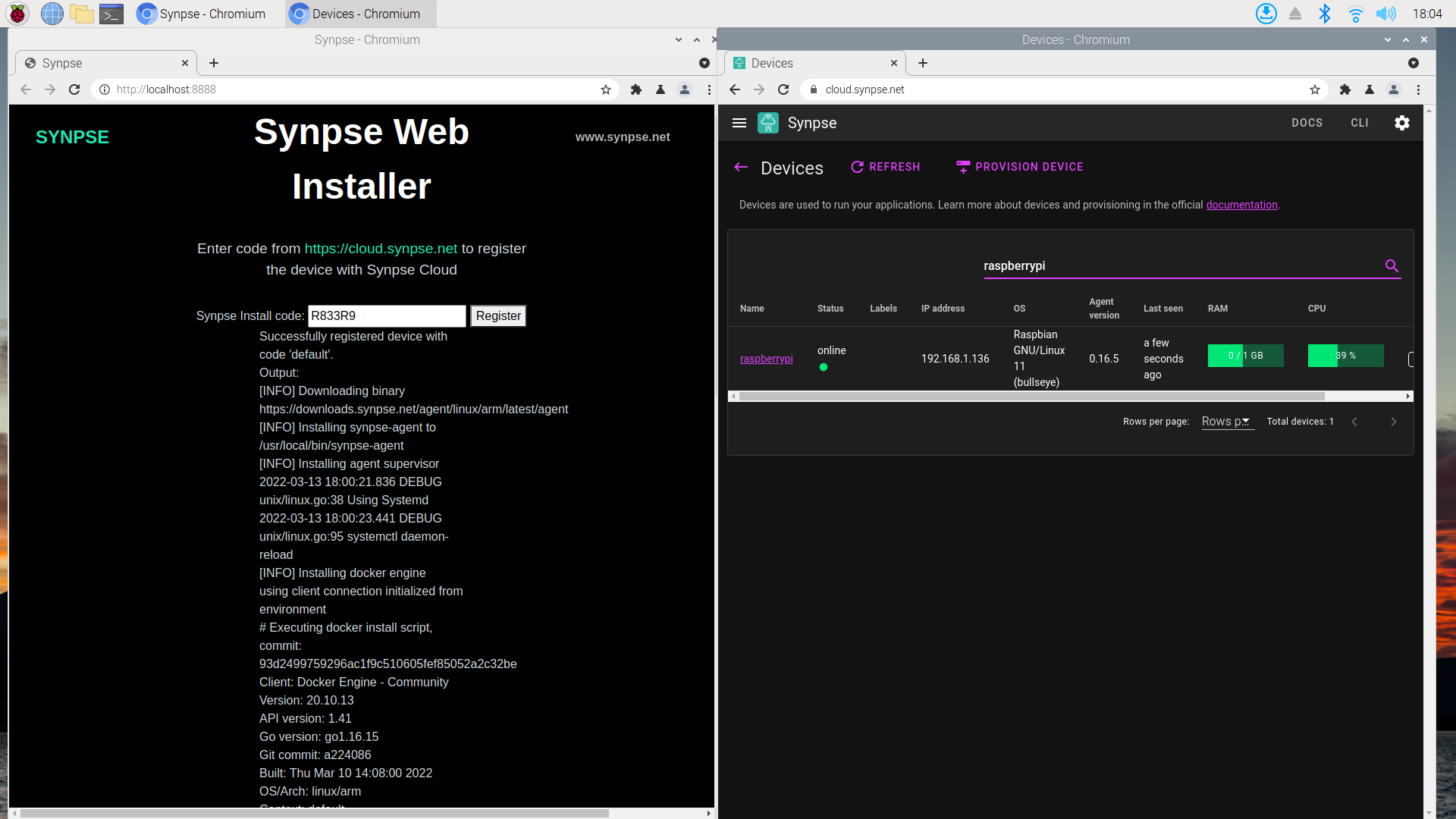Reload the cloud.synpse.net page
Viewport: 1456px width, 819px height.
[x=783, y=89]
